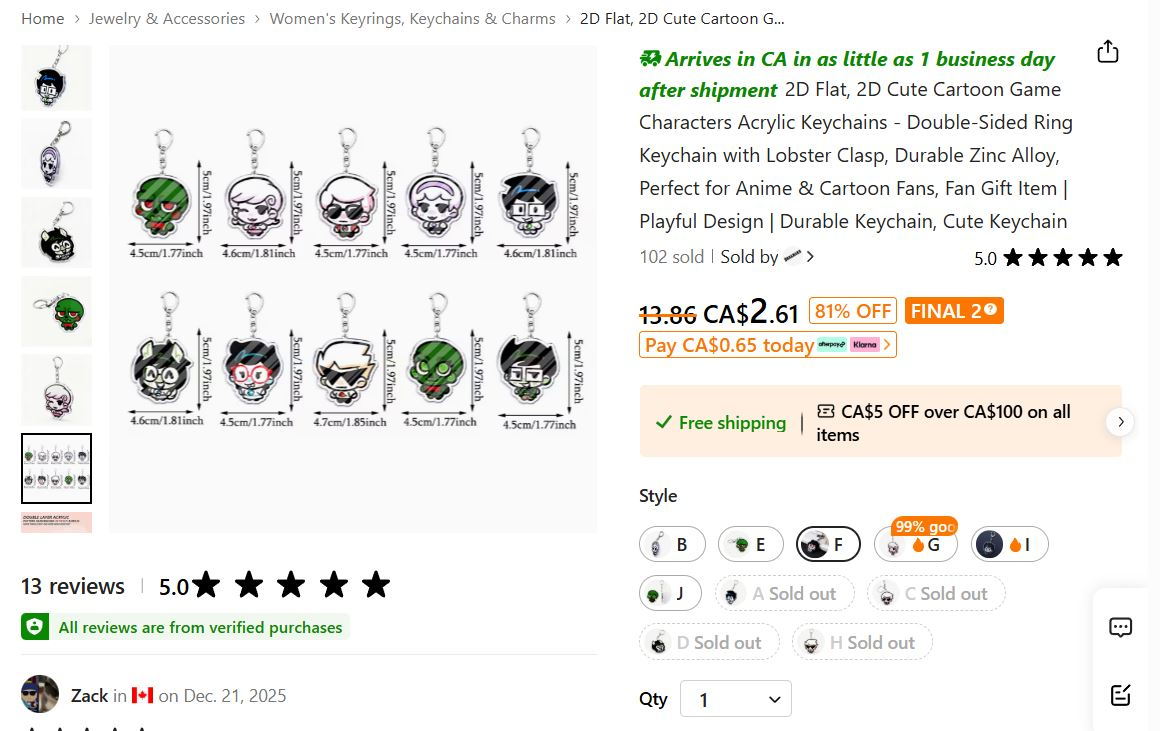Click the five-star rating beside 5.0
The width and height of the screenshot is (1160, 731).
pos(1062,258)
